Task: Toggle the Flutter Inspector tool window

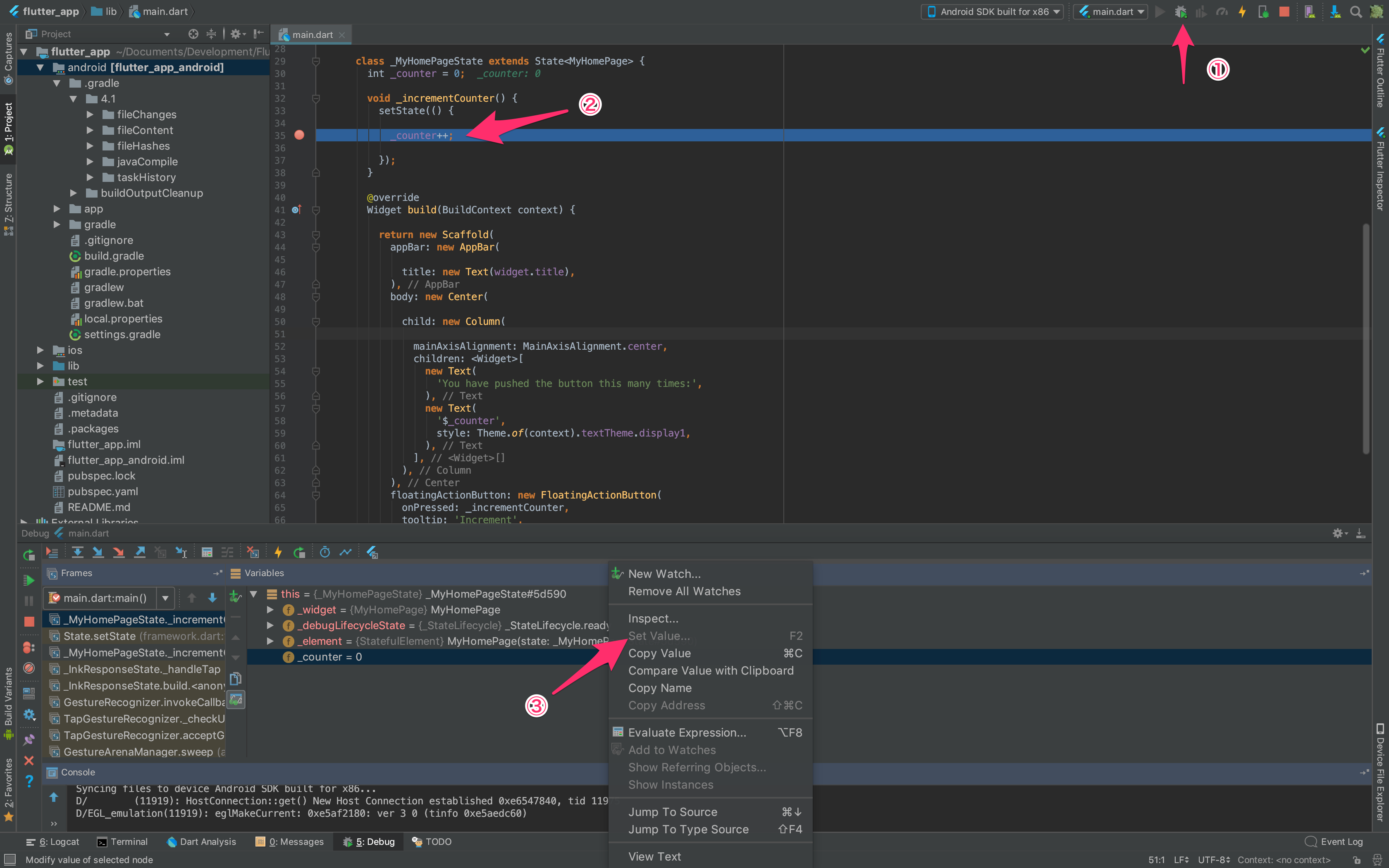Action: tap(1380, 169)
